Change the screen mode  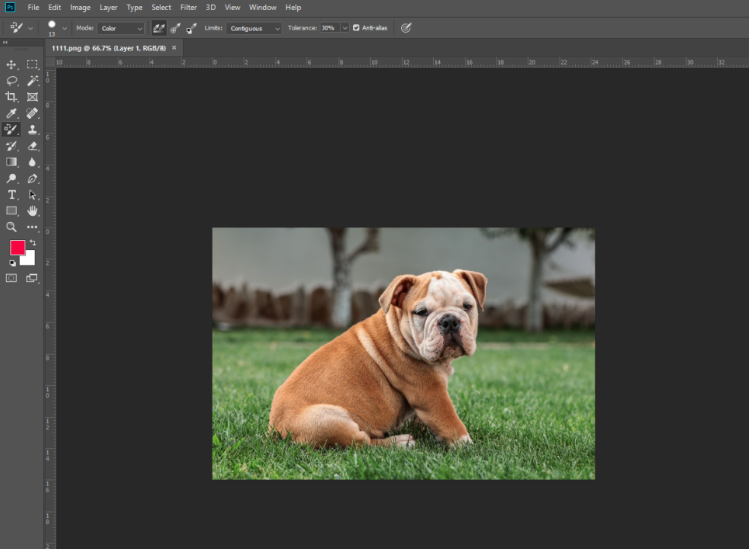click(x=32, y=278)
